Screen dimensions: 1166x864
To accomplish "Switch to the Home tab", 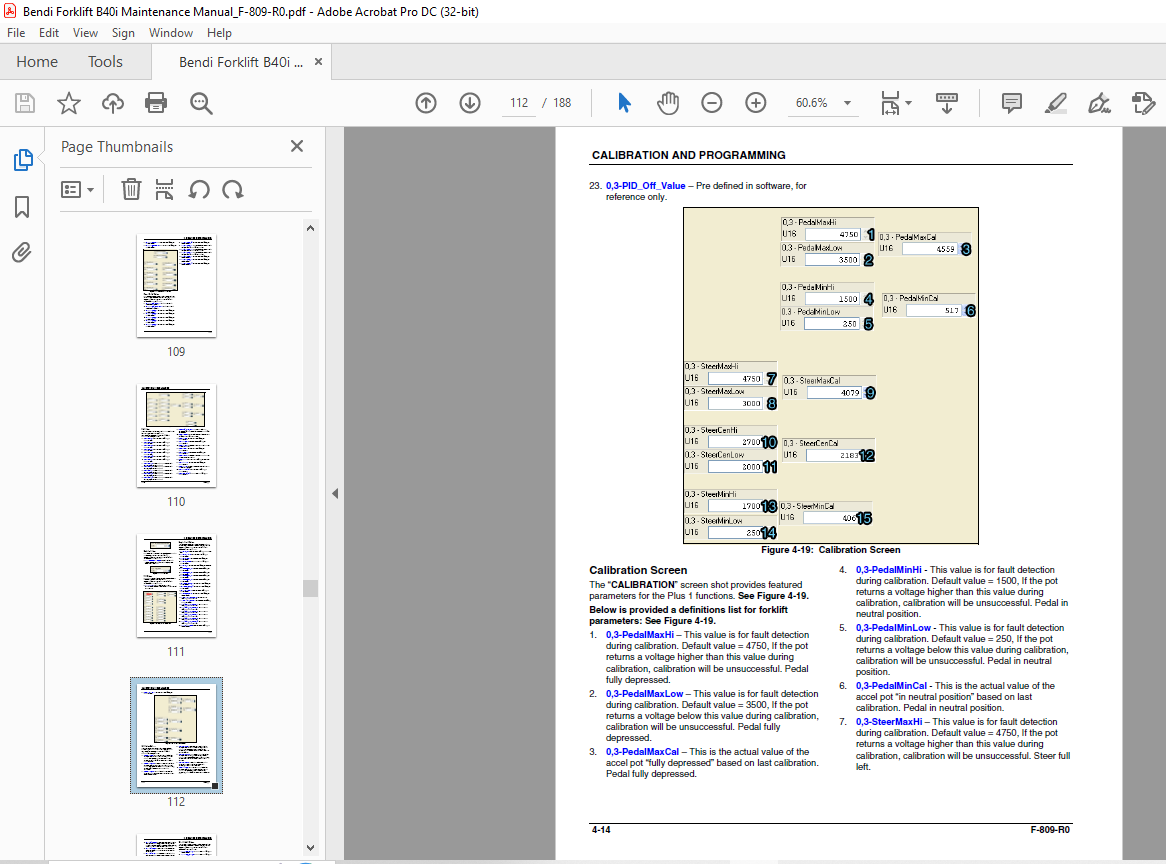I will (x=37, y=62).
